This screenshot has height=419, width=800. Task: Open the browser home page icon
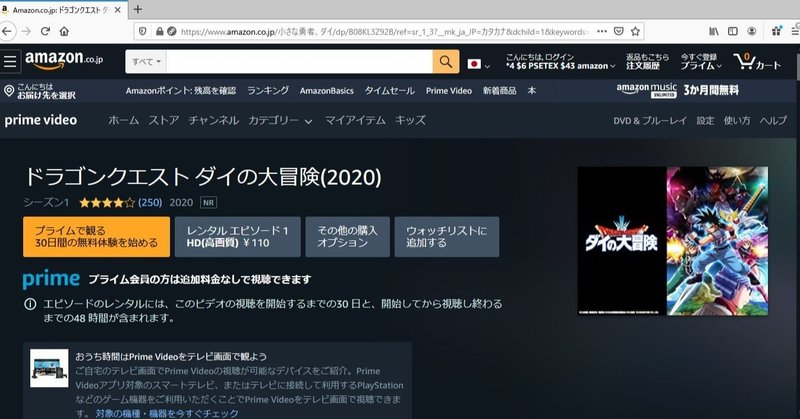[x=64, y=31]
